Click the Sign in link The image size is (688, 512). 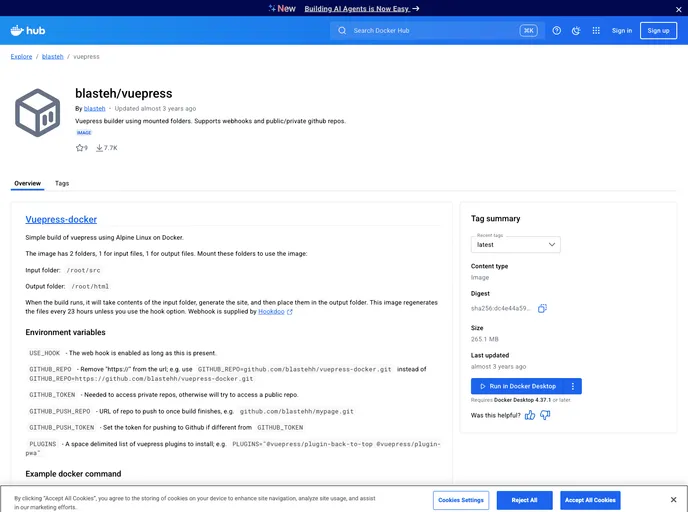tap(622, 30)
